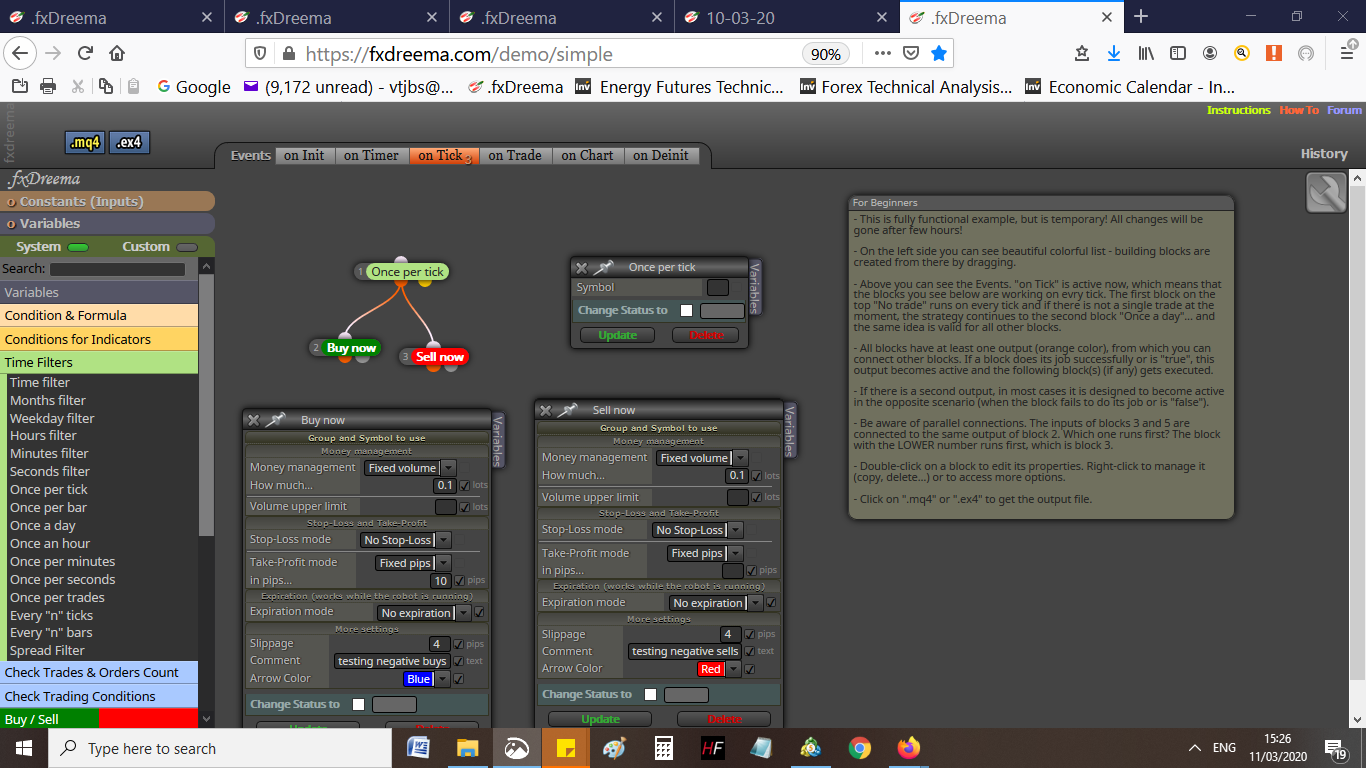Pick Buy now Arrow Color Blue swatch
The image size is (1366, 768).
[418, 679]
